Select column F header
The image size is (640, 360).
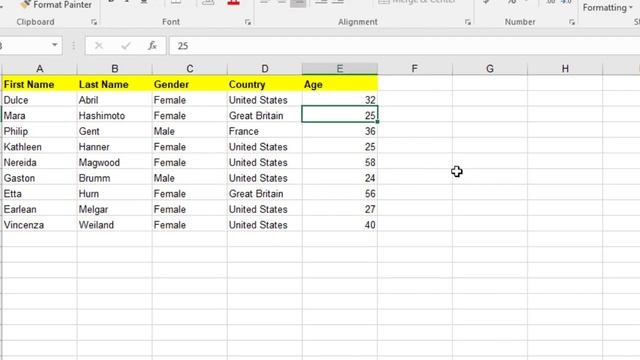pyautogui.click(x=415, y=69)
